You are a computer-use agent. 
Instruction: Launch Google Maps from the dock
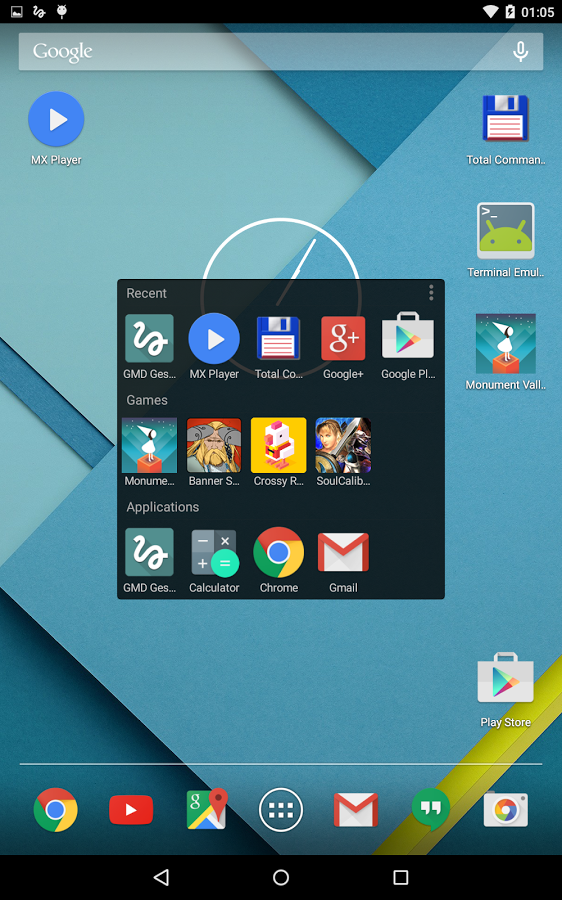[207, 809]
